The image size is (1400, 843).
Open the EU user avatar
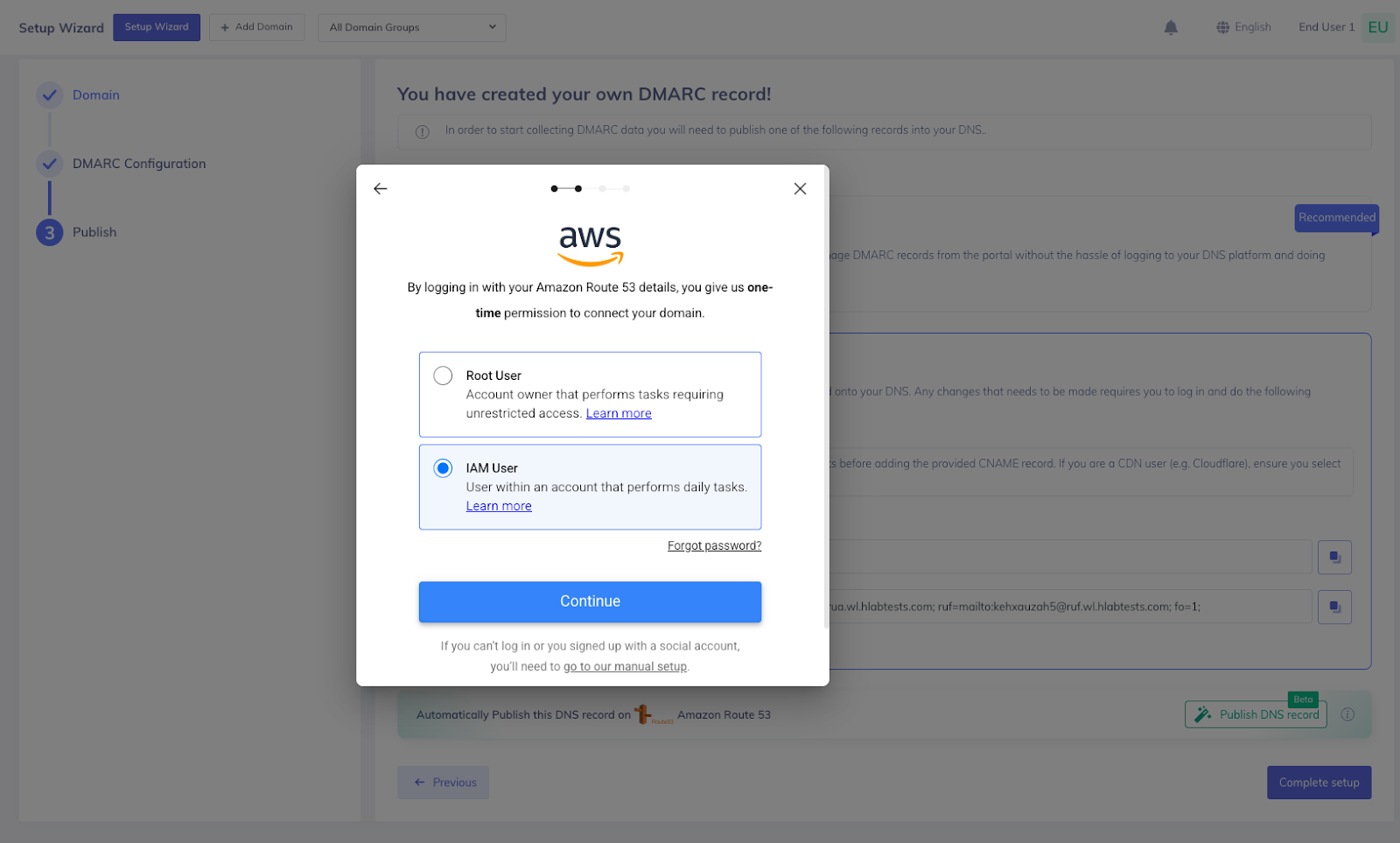coord(1378,27)
